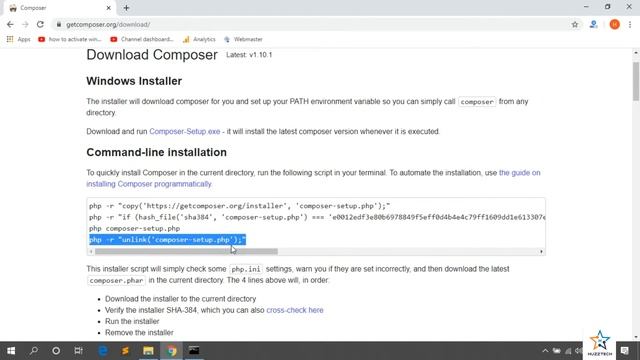Open Chrome's three-dot menu
Viewport: 640px width, 360px height.
pos(630,24)
